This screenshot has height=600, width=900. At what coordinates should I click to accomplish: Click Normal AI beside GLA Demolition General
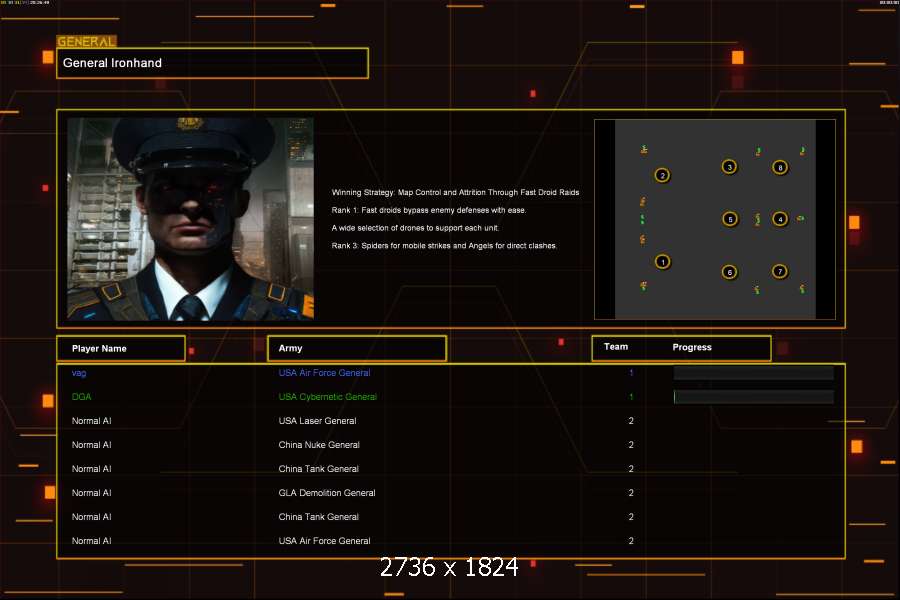(x=92, y=493)
